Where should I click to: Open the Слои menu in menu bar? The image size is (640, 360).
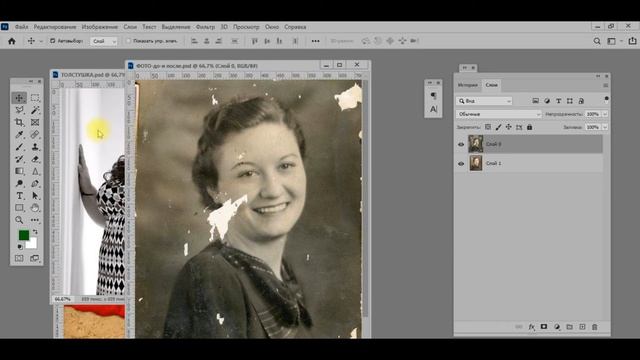(x=130, y=27)
